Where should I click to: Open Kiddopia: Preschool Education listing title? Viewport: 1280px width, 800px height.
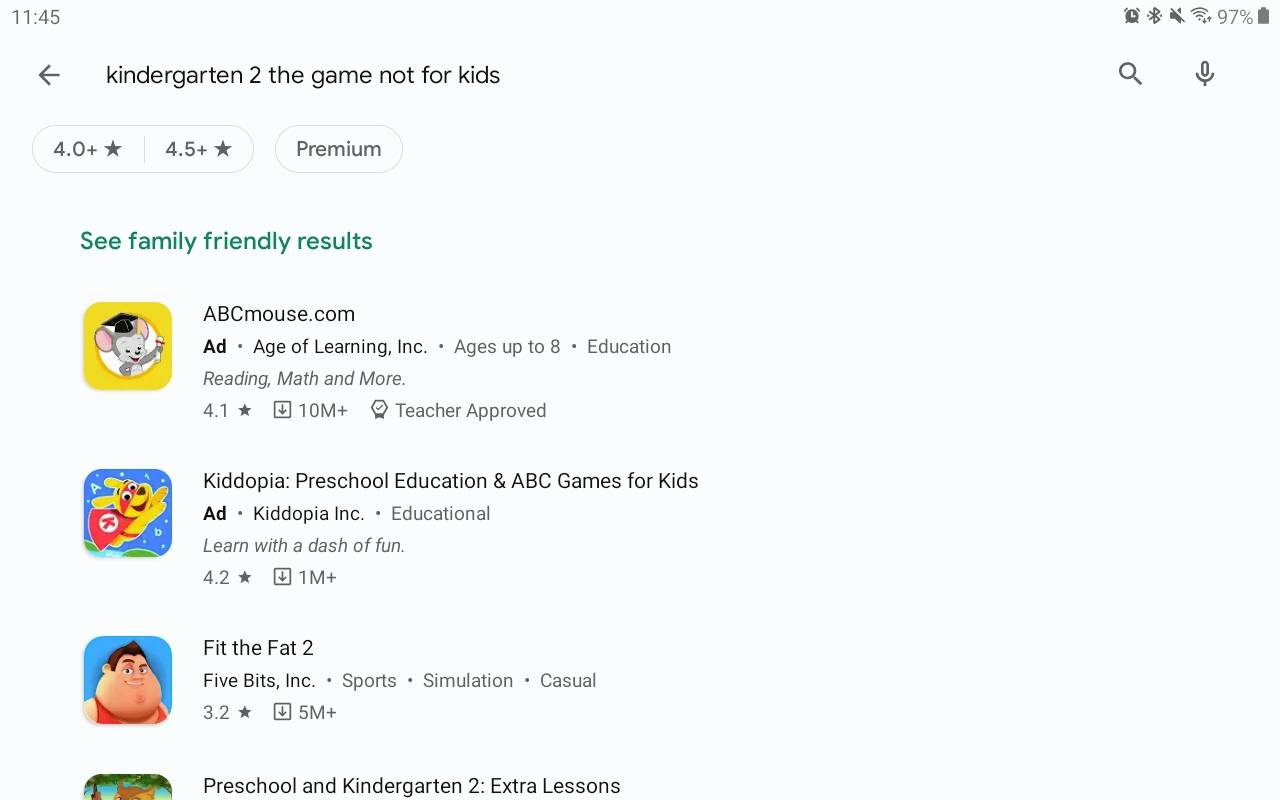[x=450, y=481]
